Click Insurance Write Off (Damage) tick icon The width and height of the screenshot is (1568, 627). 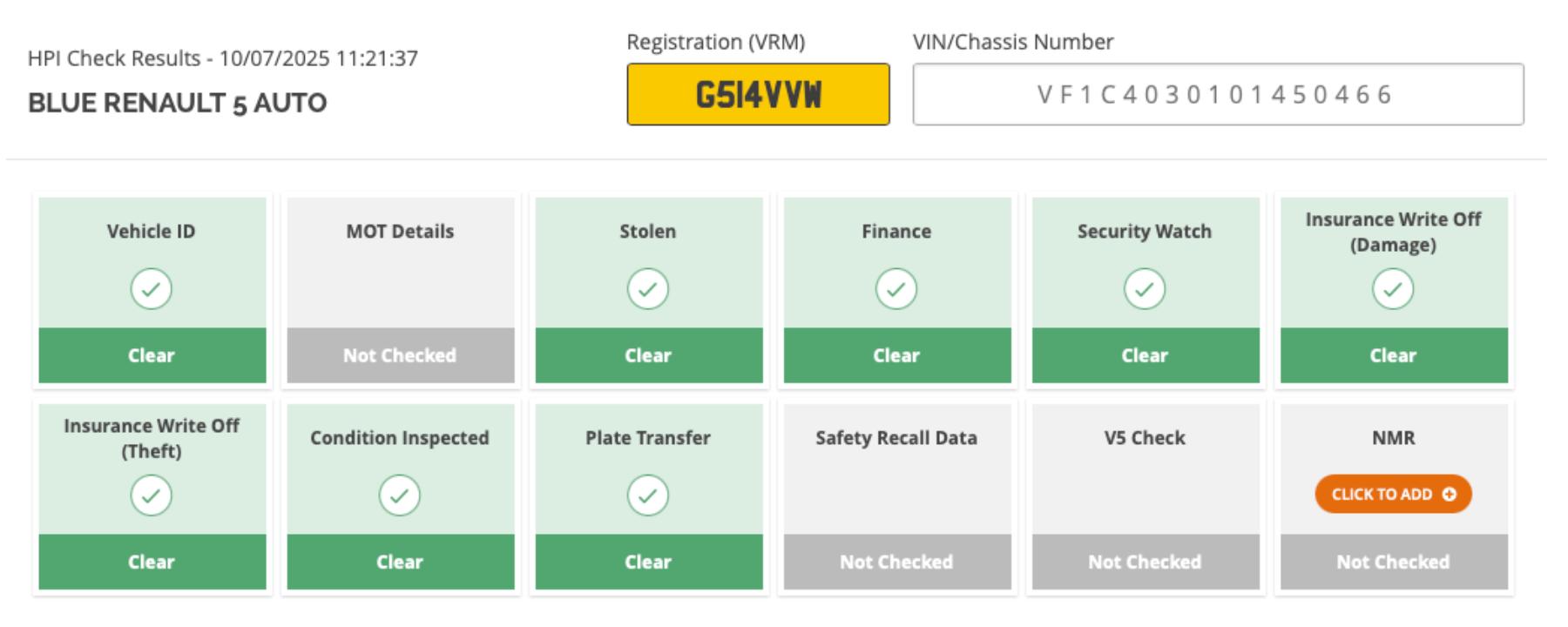coord(1393,289)
